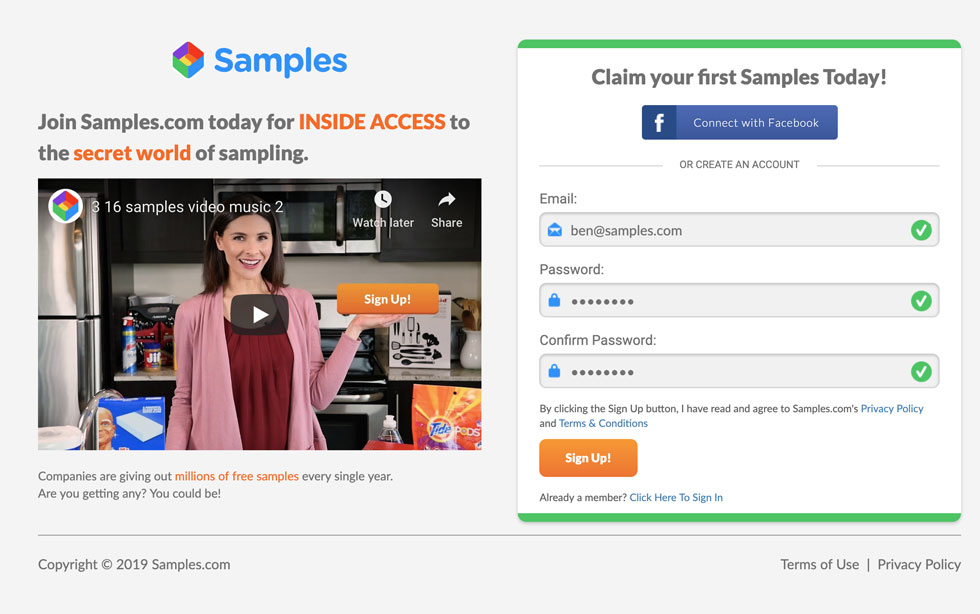
Task: Click the Facebook 'f' icon
Action: 659,123
